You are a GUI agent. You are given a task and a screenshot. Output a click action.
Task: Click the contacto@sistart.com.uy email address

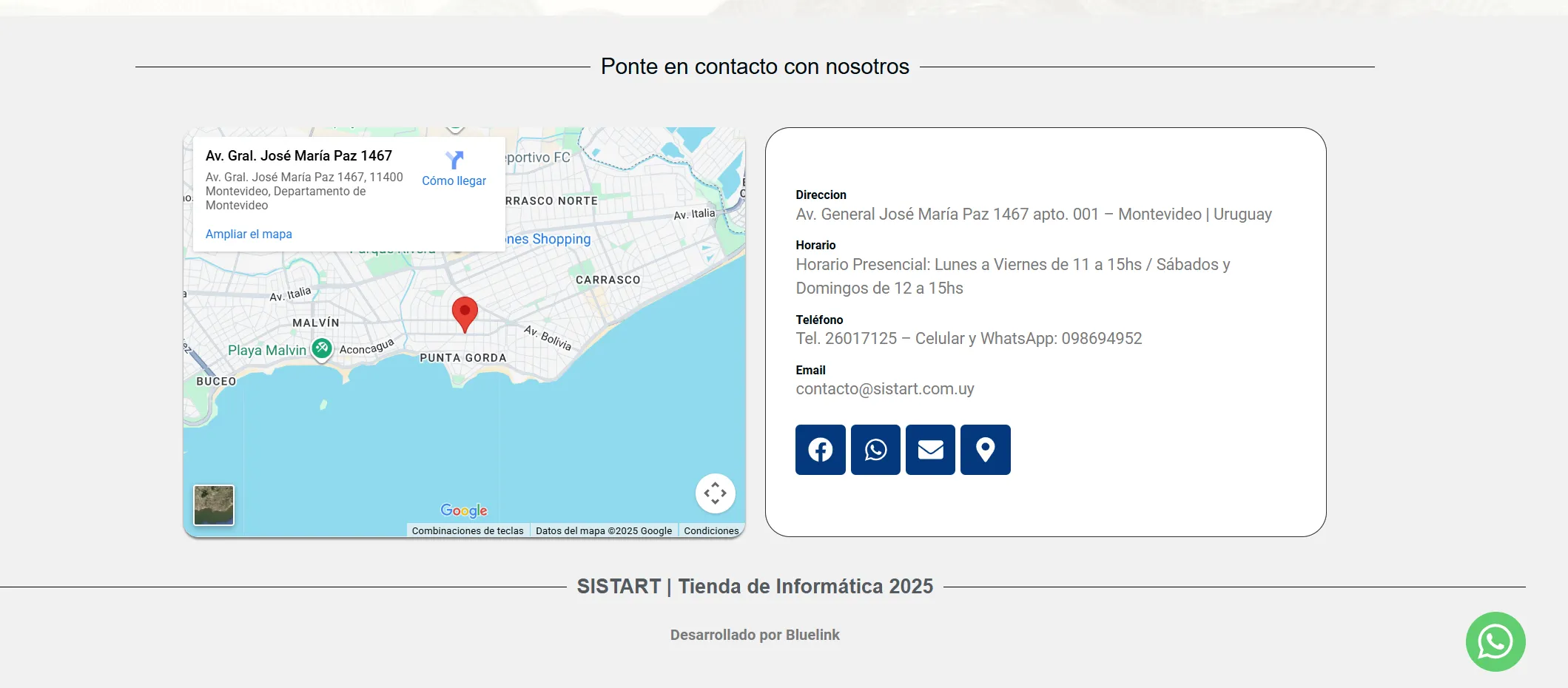(x=884, y=389)
